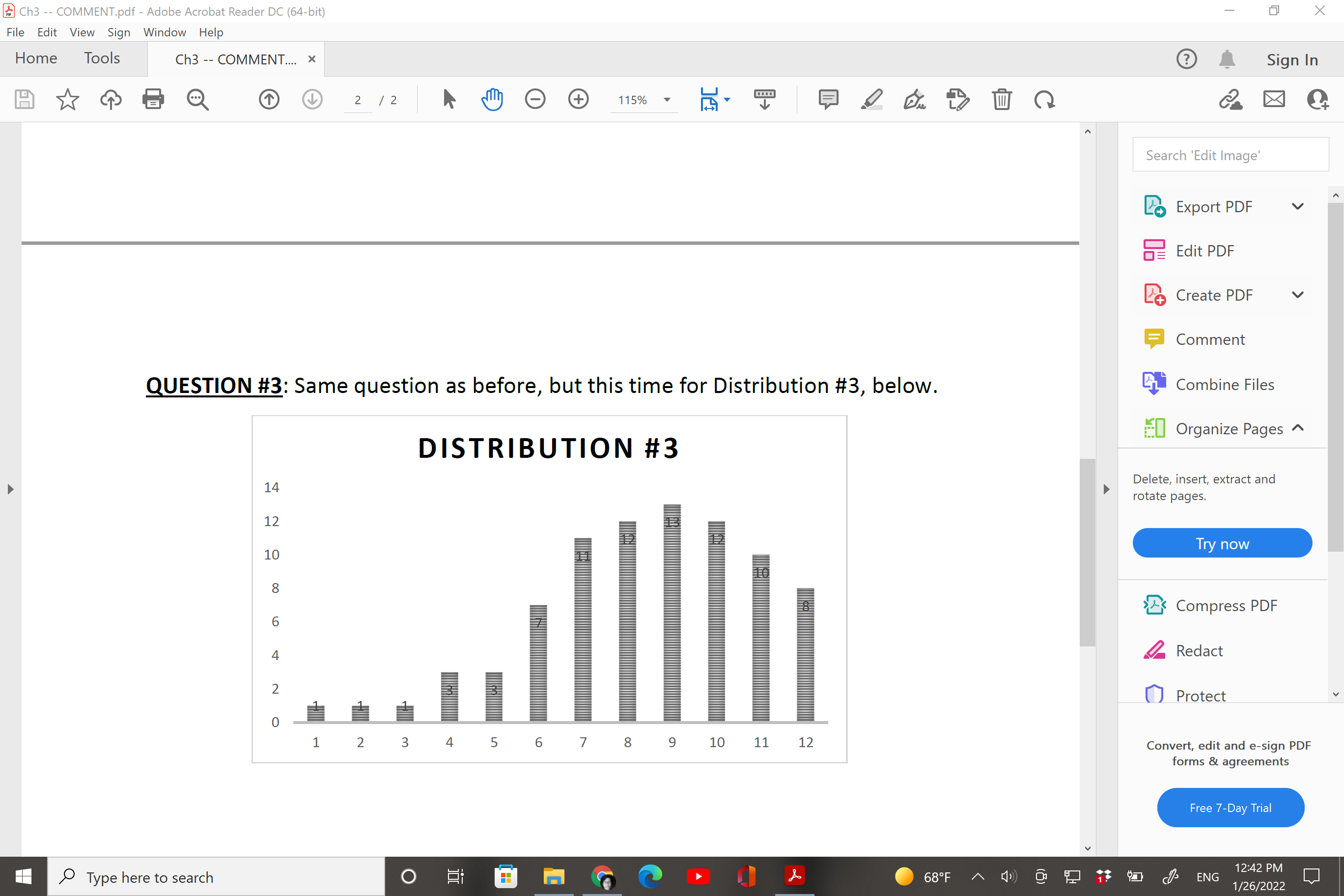The height and width of the screenshot is (896, 1344).
Task: Select the Highlight text tool
Action: tap(870, 99)
